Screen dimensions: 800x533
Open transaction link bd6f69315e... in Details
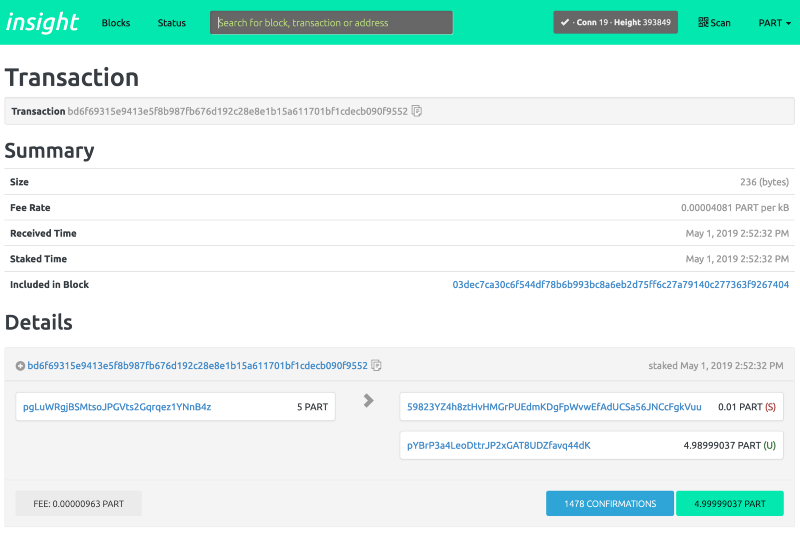pos(197,365)
